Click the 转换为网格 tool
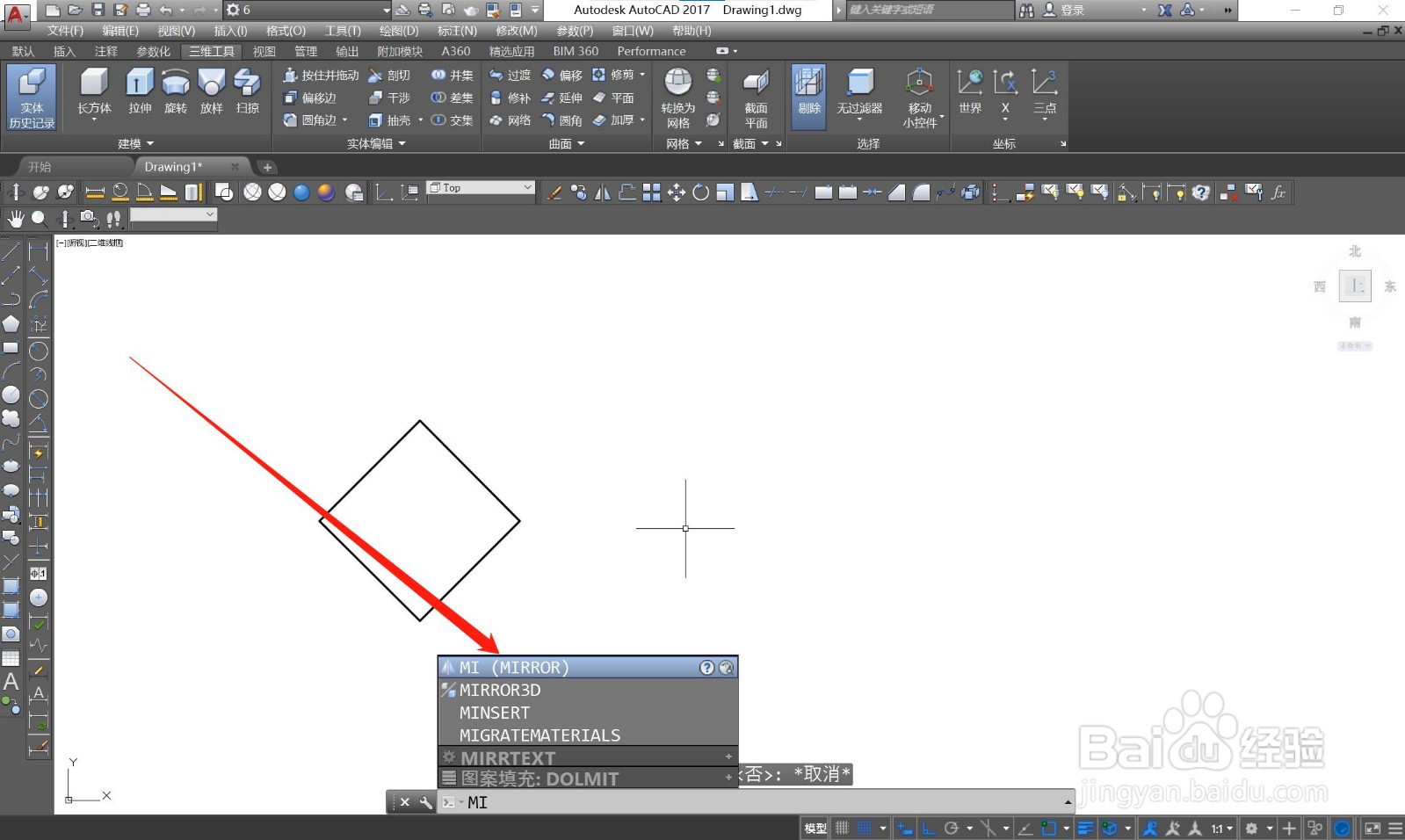The width and height of the screenshot is (1405, 840). (677, 97)
